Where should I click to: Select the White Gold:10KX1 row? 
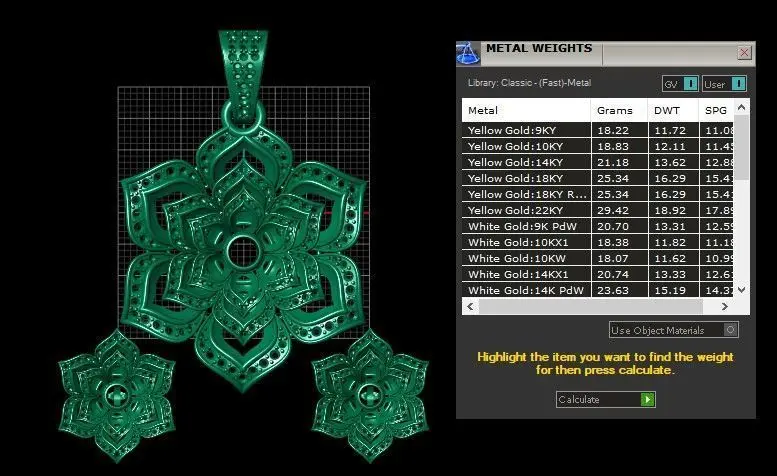598,242
